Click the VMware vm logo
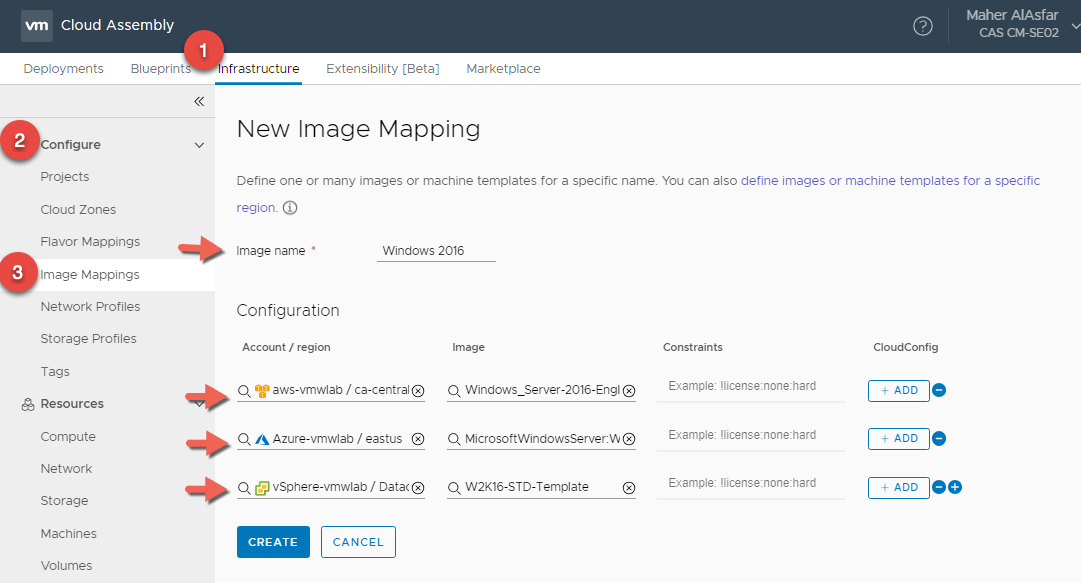 [x=37, y=25]
